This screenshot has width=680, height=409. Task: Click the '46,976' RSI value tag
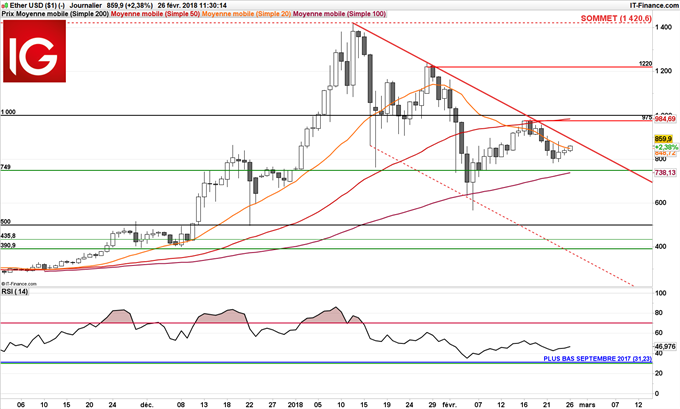pyautogui.click(x=665, y=347)
